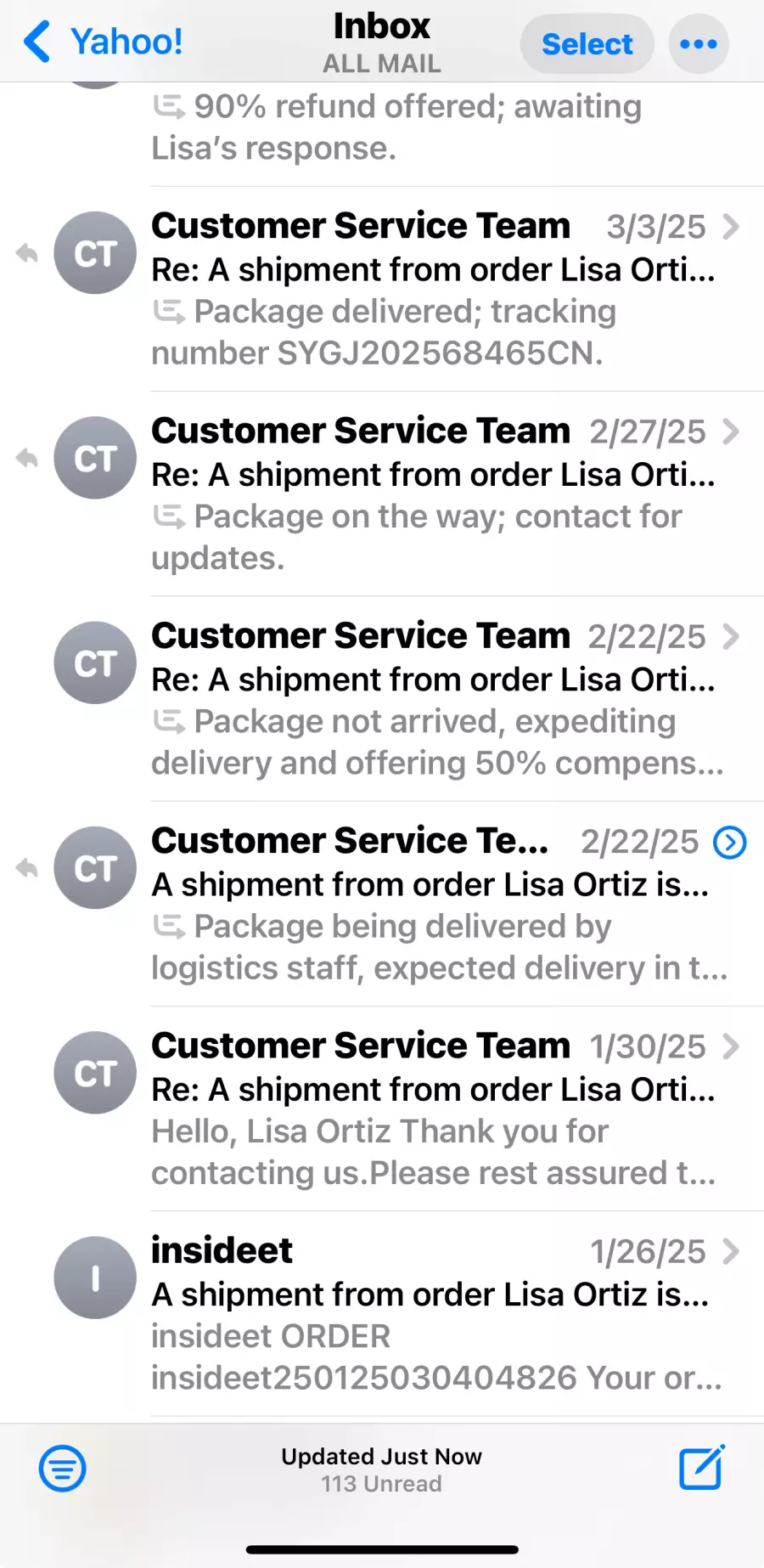
Task: Open the 1/26/25 insideet email chevron
Action: point(730,1251)
